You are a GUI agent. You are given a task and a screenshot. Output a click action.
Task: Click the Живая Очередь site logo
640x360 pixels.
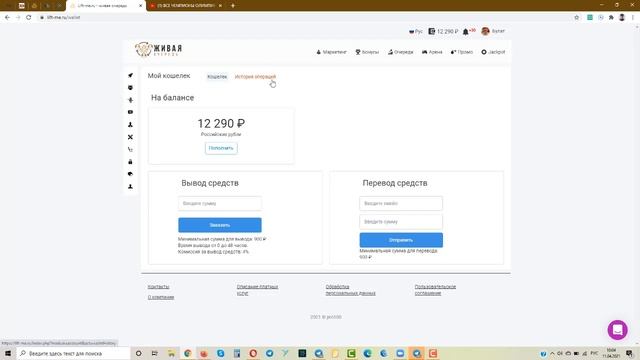tap(158, 49)
